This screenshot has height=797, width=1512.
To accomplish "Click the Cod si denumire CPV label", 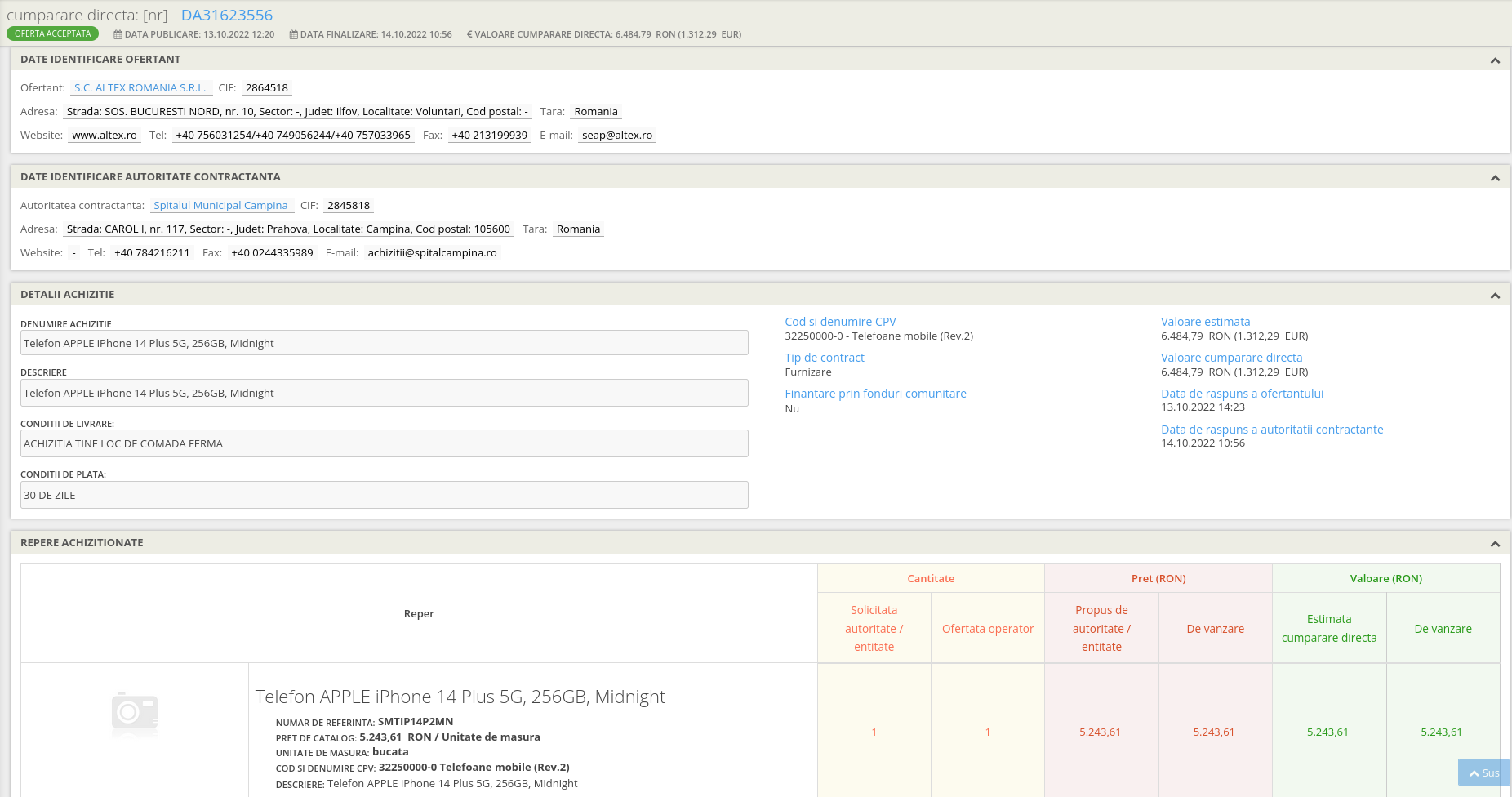I will [x=840, y=322].
